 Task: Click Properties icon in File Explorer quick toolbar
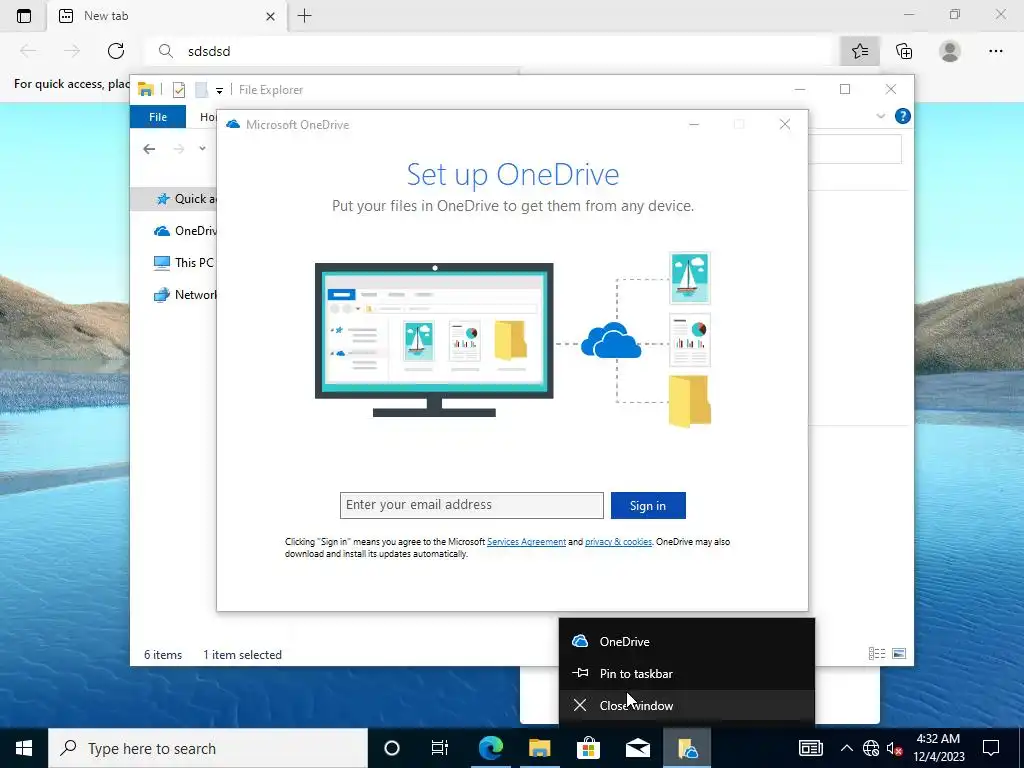179,90
